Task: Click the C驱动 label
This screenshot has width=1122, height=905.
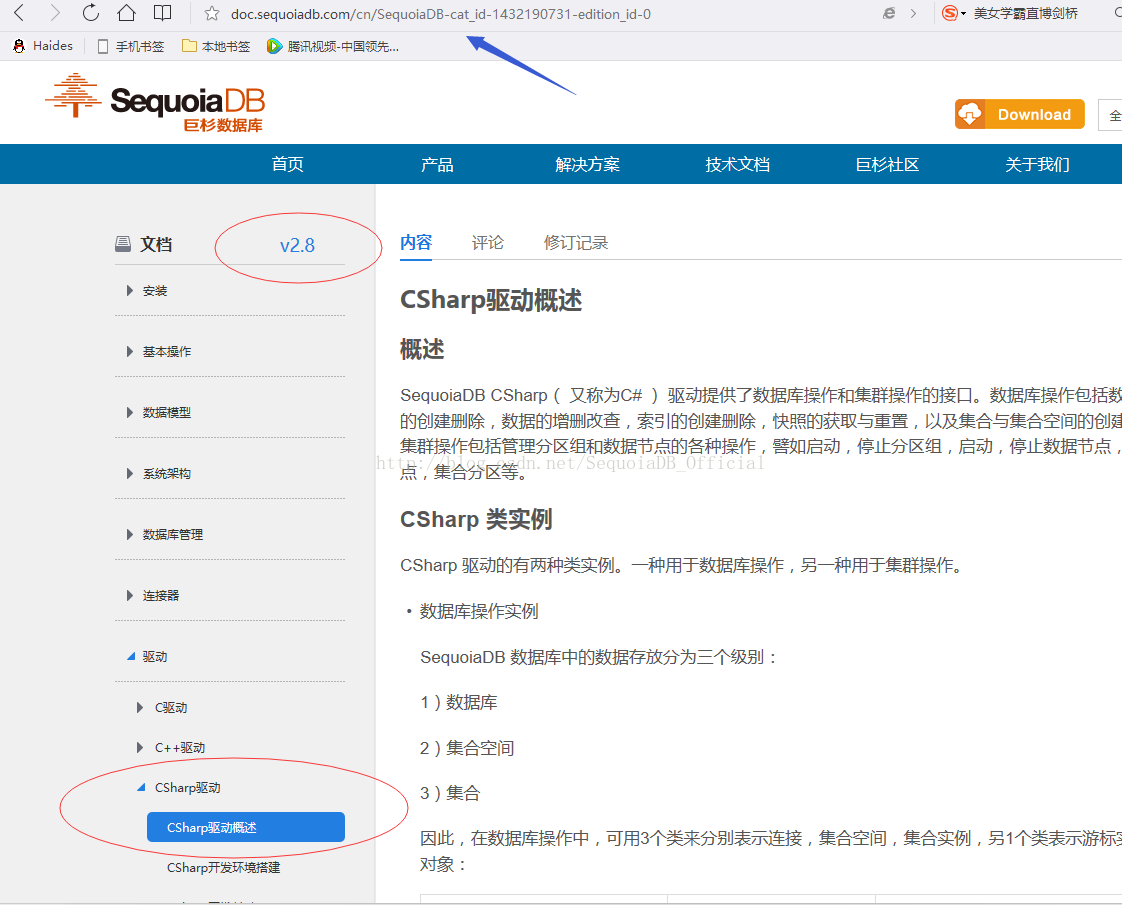Action: tap(171, 708)
